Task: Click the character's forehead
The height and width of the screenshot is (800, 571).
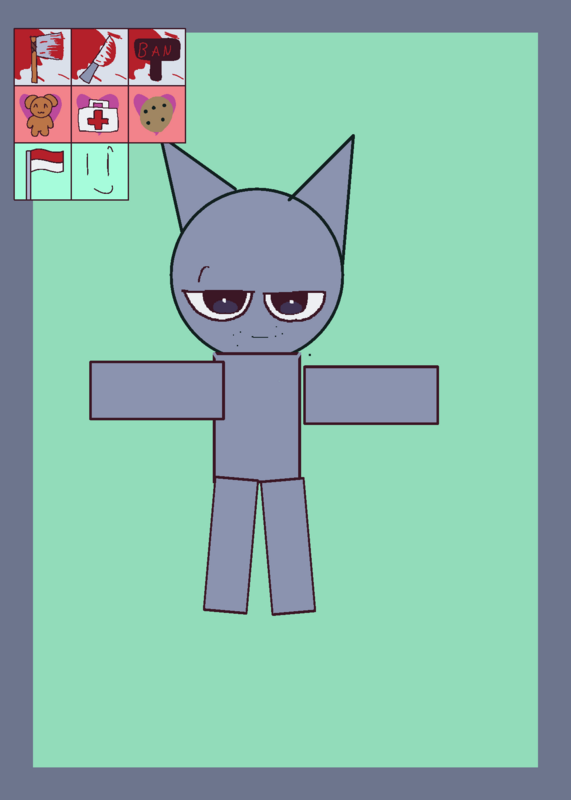Action: coord(257,240)
